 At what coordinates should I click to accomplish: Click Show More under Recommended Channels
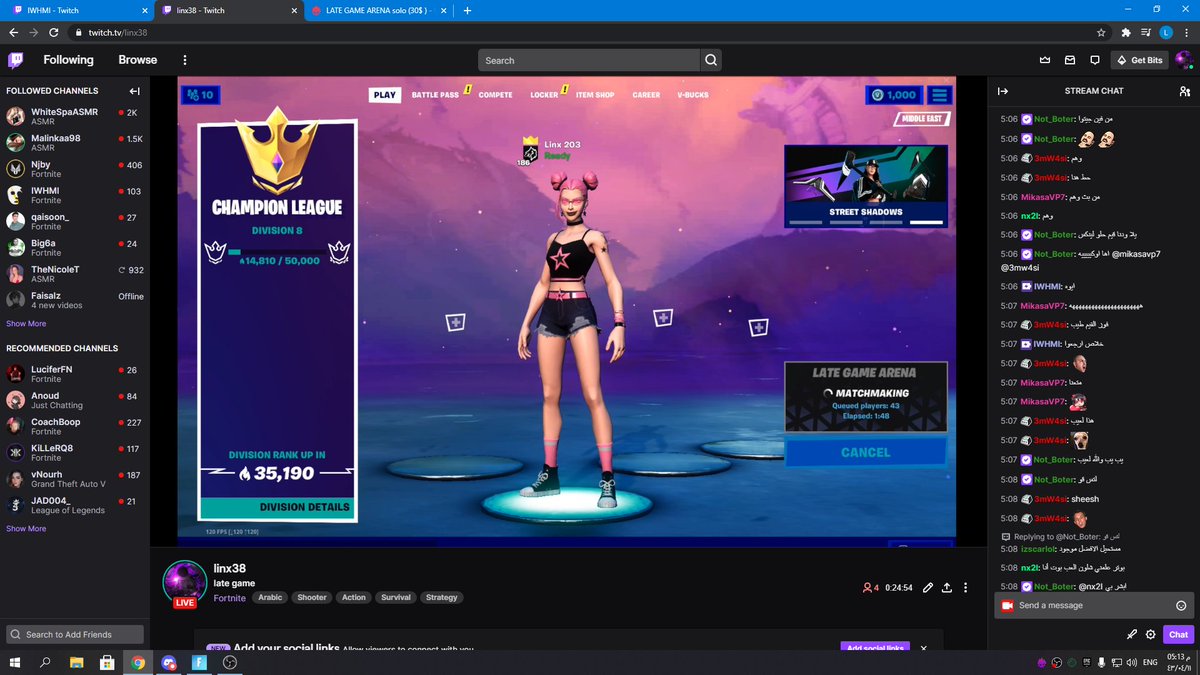[x=26, y=528]
